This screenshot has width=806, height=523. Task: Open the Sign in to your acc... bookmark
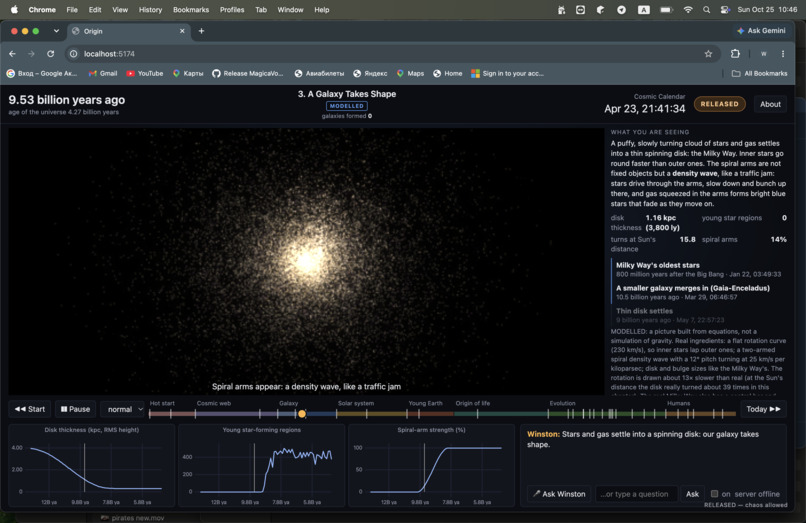click(x=507, y=74)
